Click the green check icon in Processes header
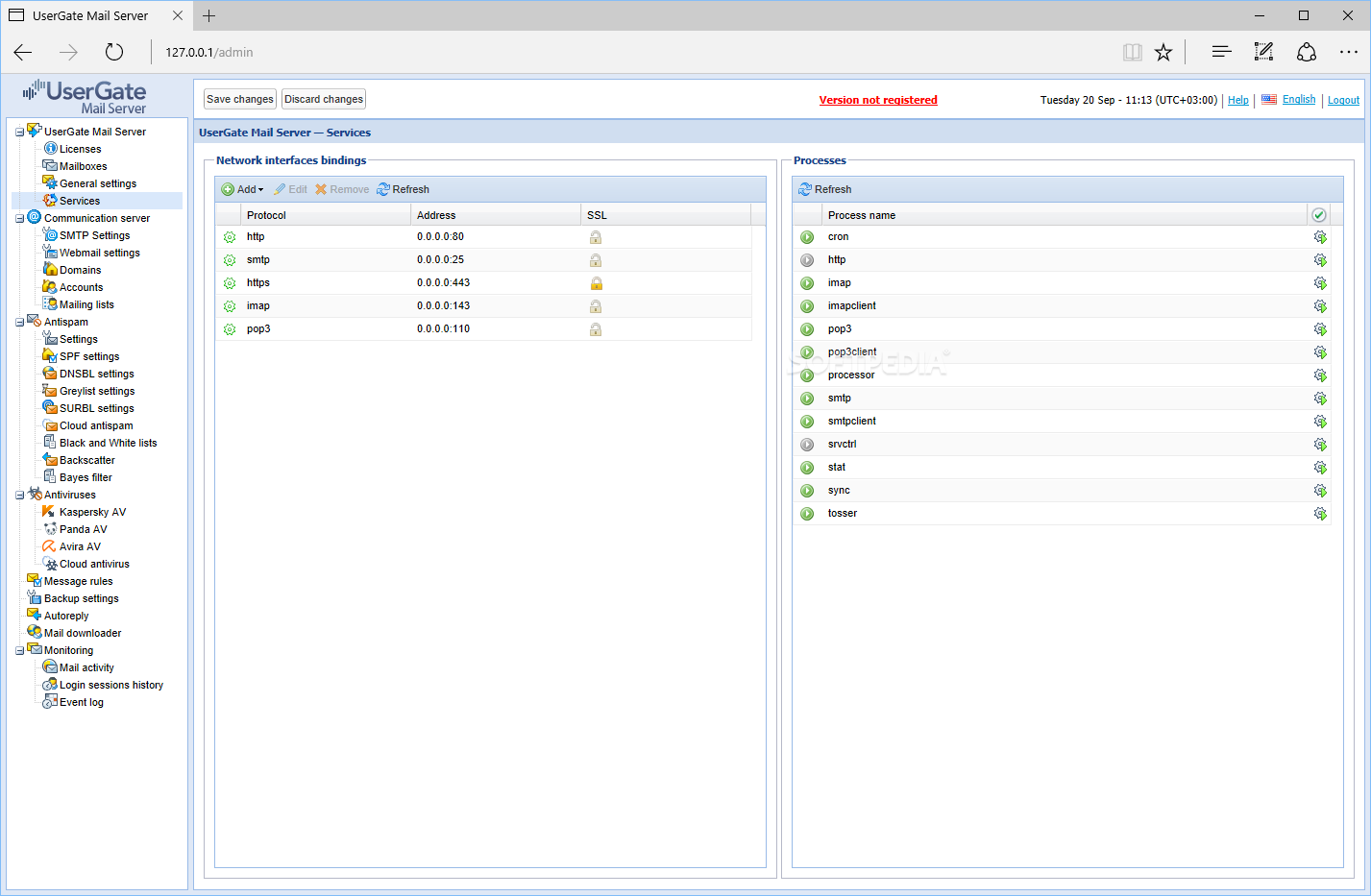 [1319, 215]
